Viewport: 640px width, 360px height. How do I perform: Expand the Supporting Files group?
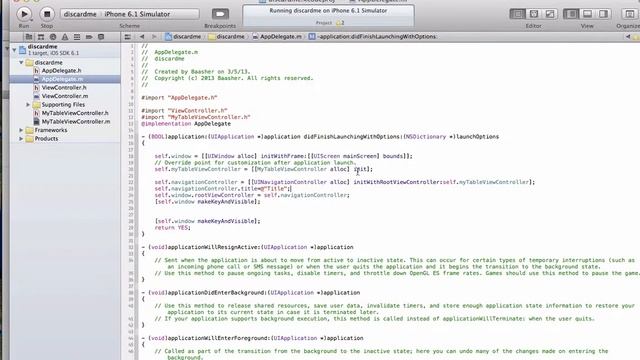pos(28,104)
